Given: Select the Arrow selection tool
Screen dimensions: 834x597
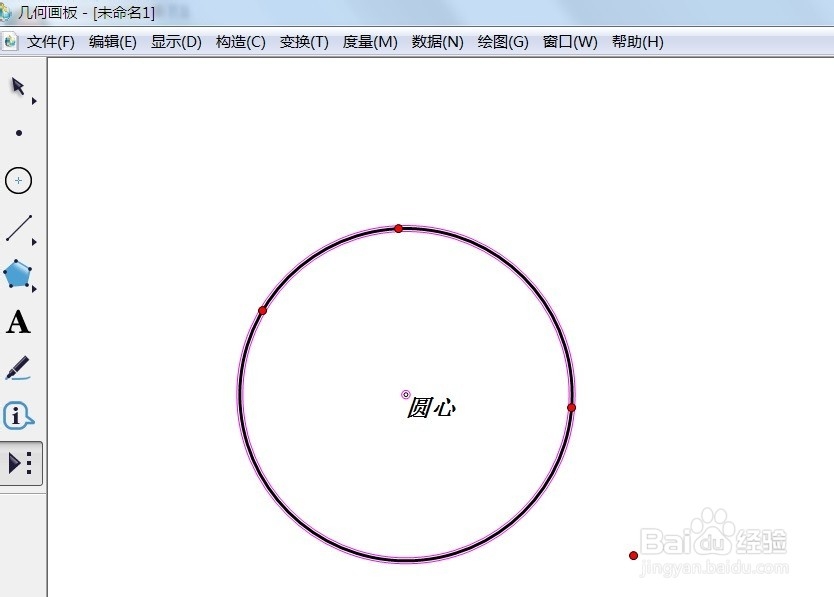Looking at the screenshot, I should (x=18, y=86).
